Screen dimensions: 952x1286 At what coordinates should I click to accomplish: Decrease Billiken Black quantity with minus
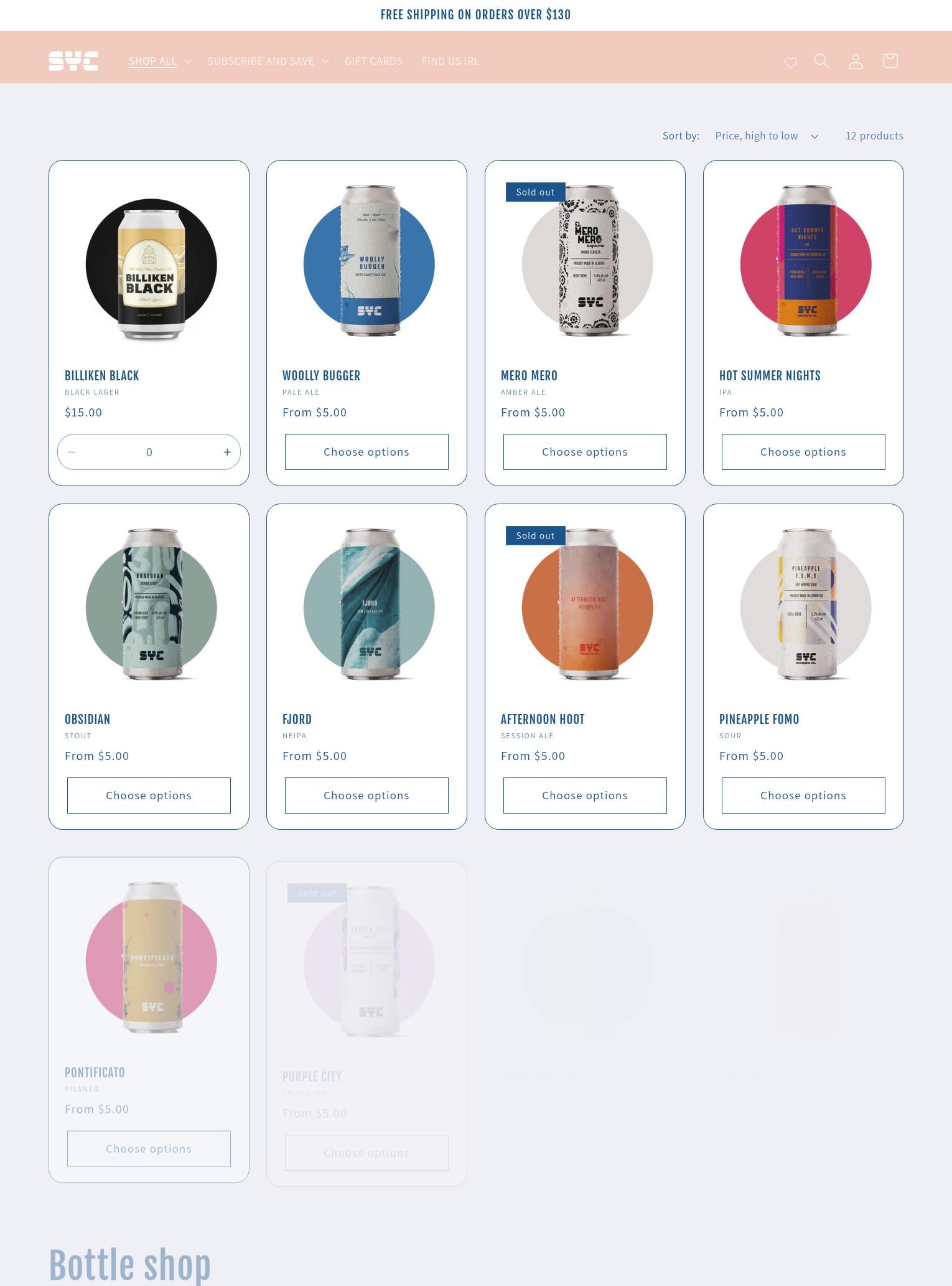click(72, 452)
